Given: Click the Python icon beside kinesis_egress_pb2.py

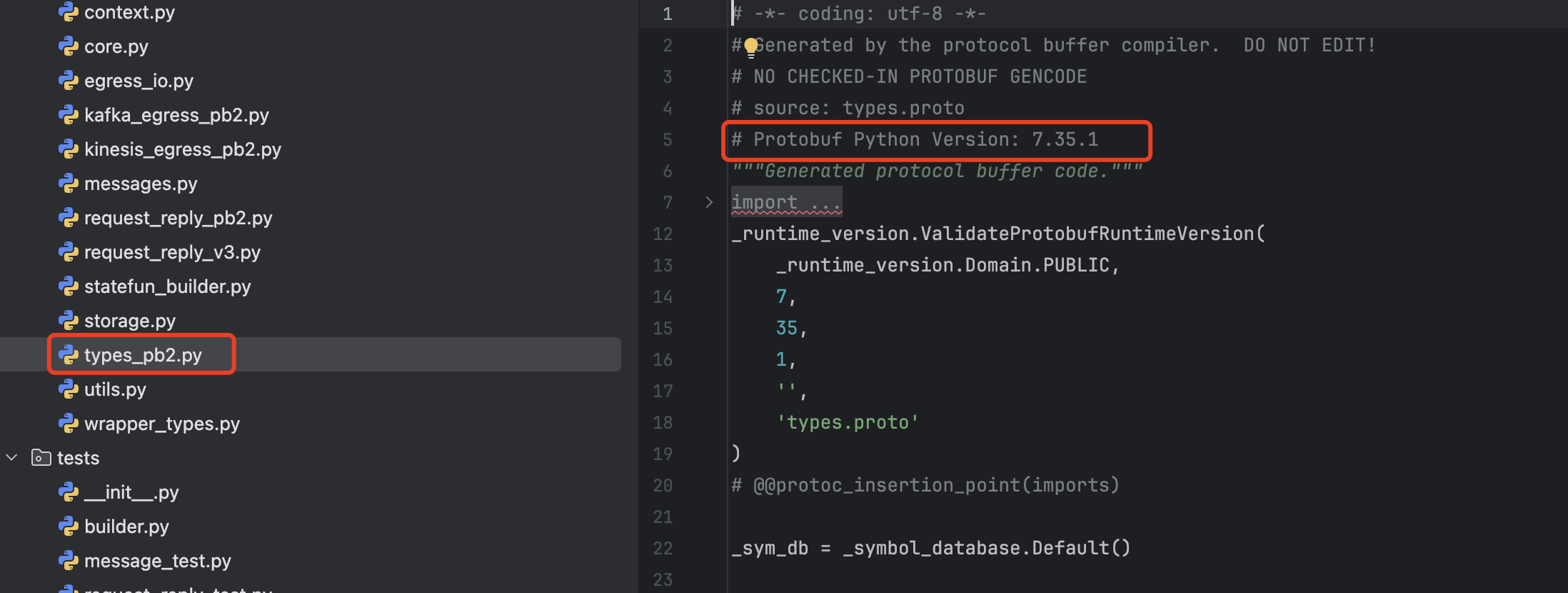Looking at the screenshot, I should 68,149.
